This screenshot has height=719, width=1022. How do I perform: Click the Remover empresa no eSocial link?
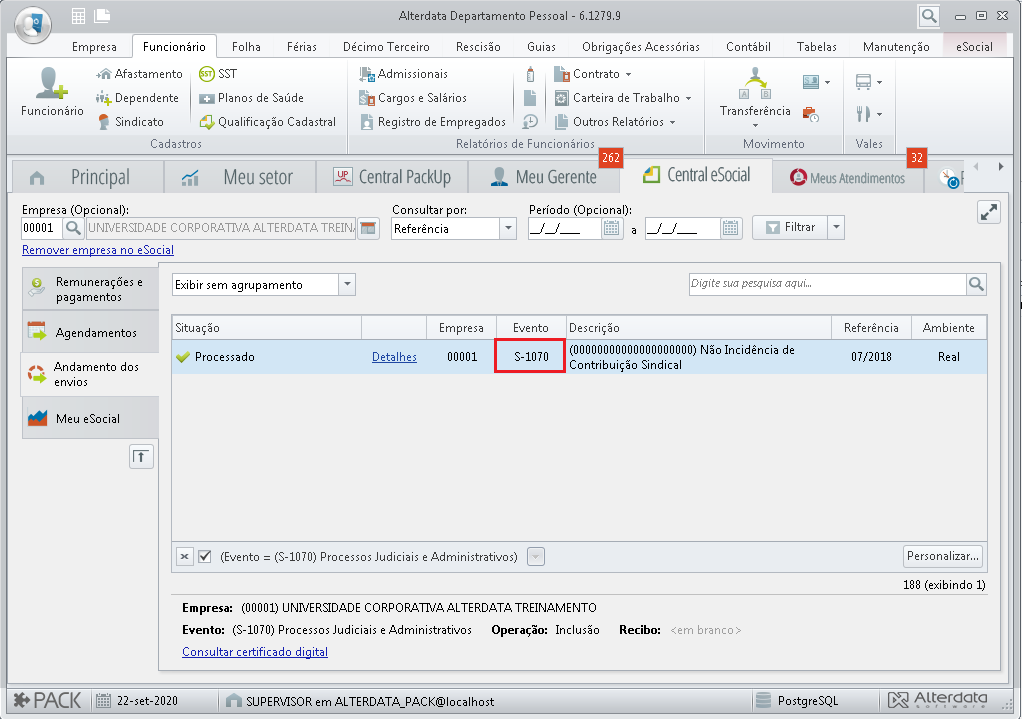[x=98, y=250]
